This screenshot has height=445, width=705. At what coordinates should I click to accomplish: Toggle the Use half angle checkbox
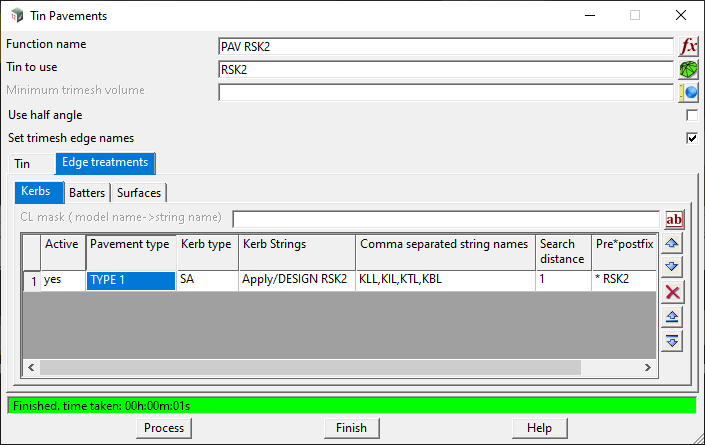[x=692, y=115]
